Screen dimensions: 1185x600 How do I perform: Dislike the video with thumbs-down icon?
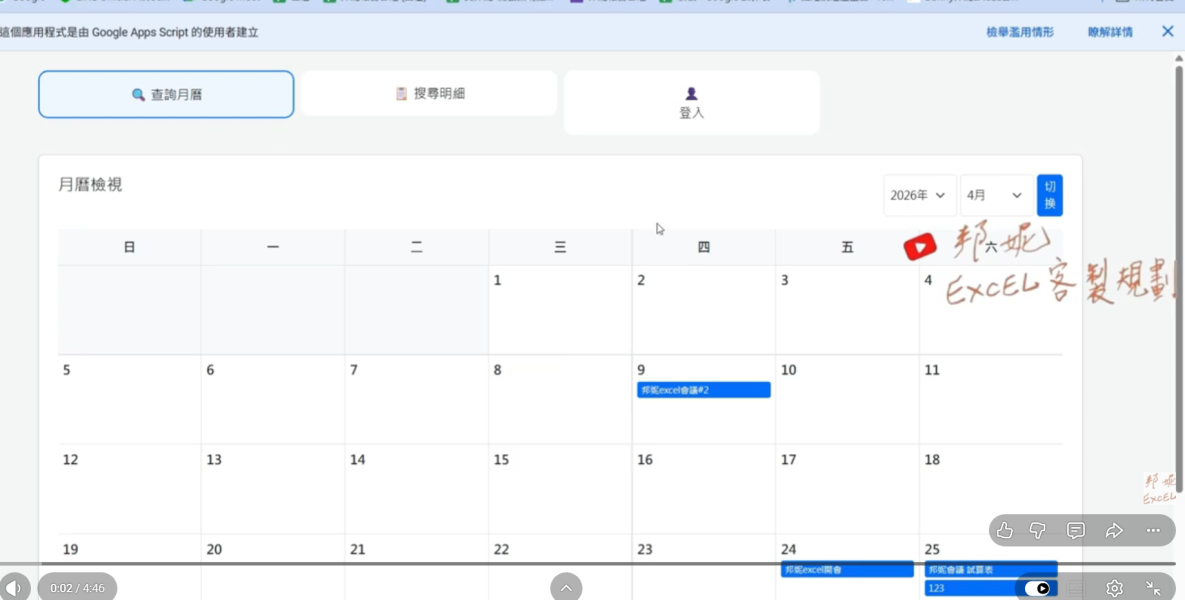click(x=1038, y=530)
